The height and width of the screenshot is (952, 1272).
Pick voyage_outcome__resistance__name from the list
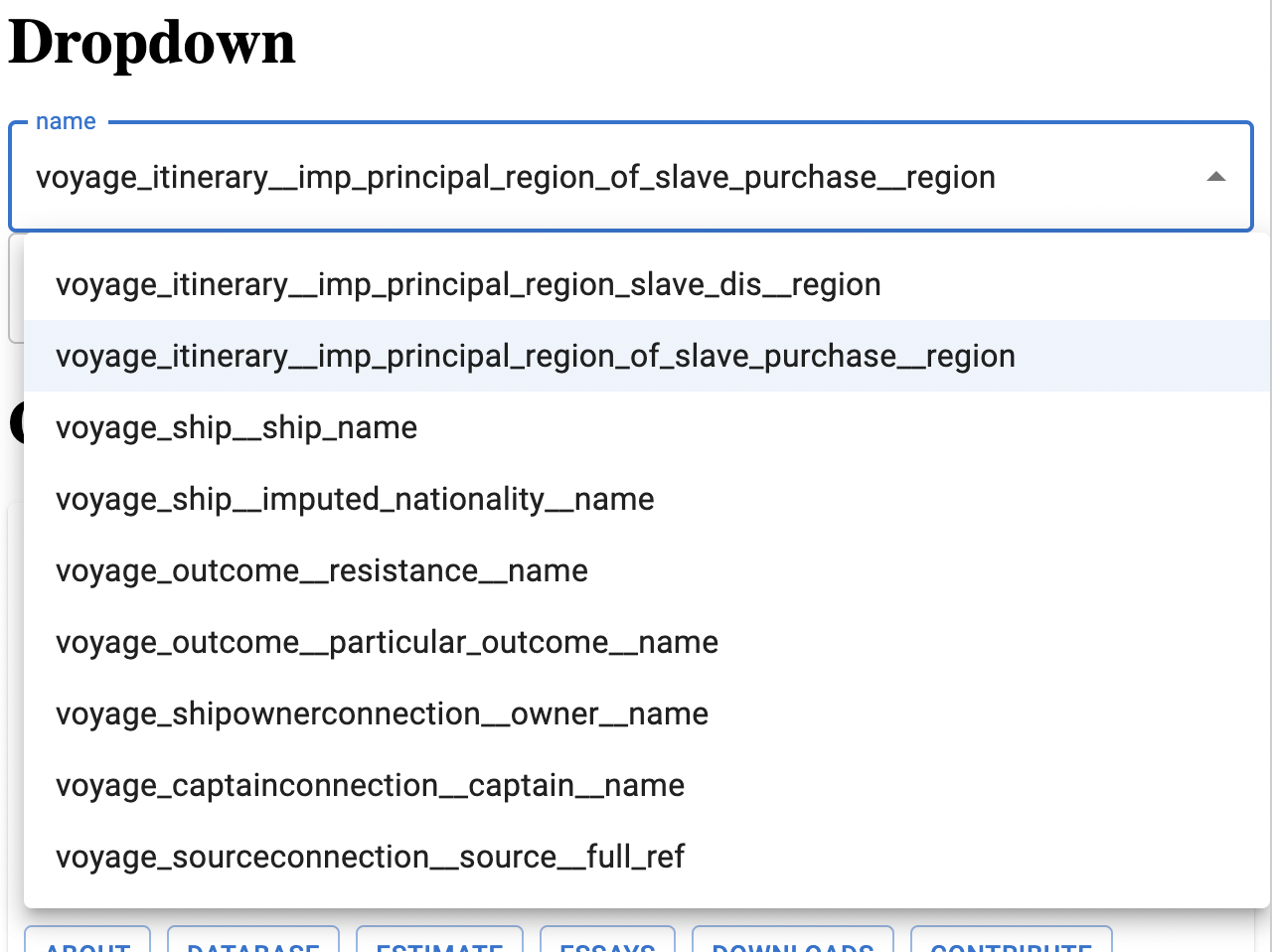point(322,570)
